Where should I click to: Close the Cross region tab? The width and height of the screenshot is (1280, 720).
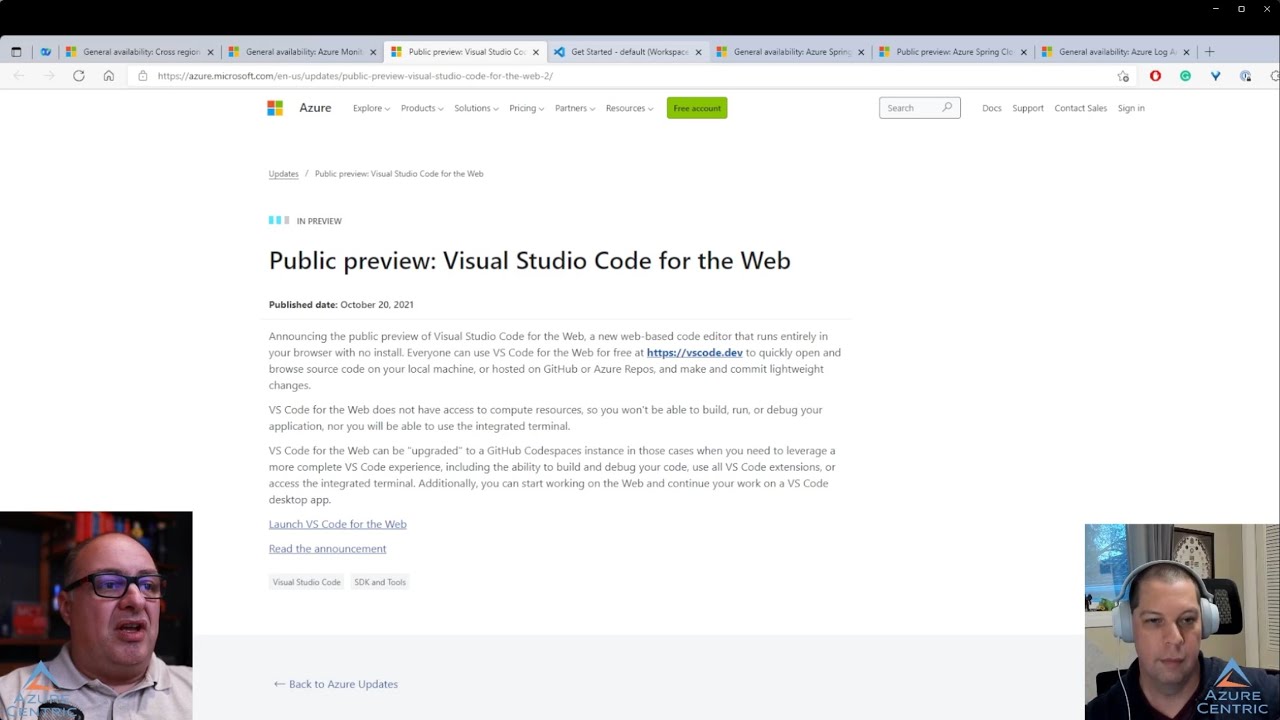click(210, 52)
